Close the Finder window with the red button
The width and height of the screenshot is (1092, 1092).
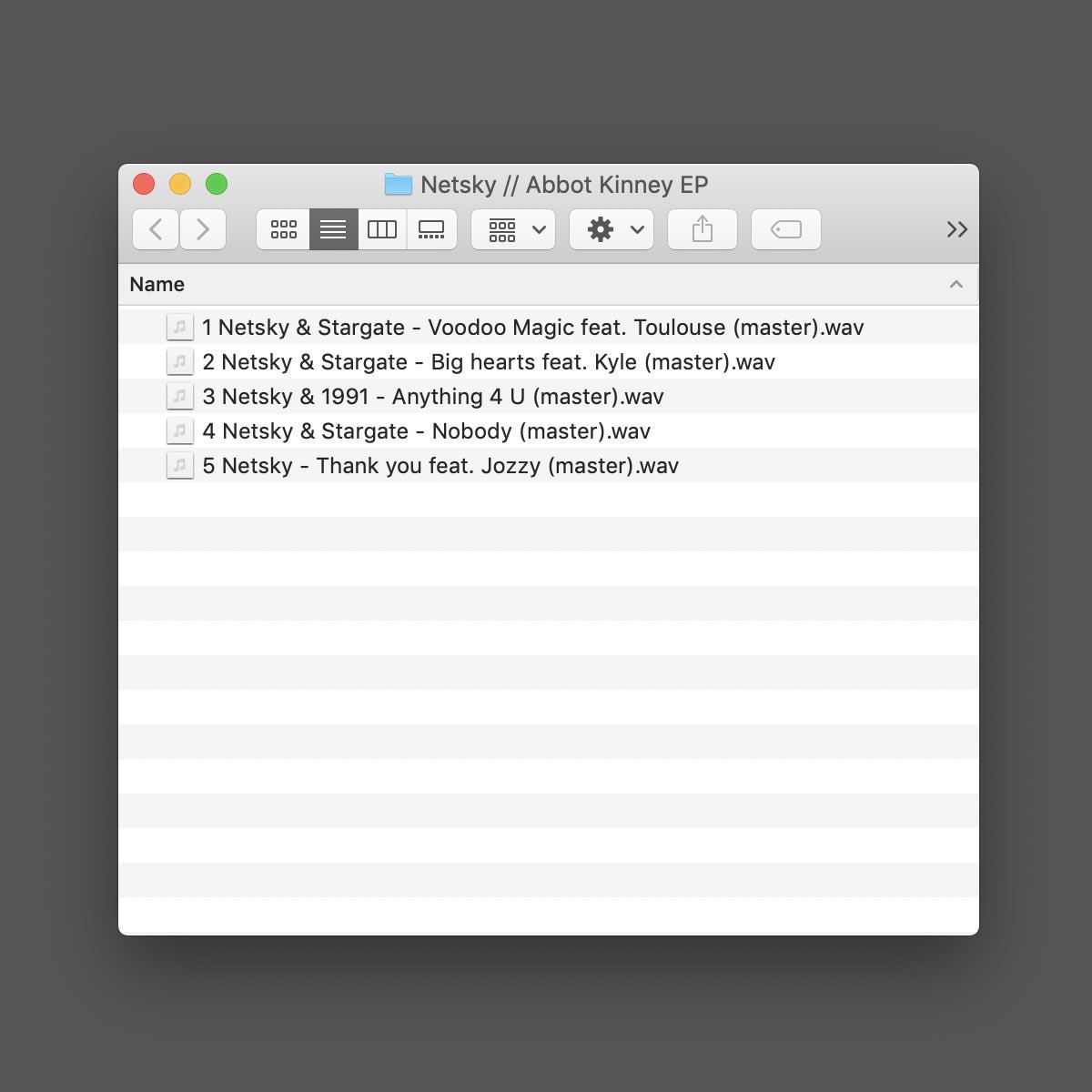(x=144, y=184)
